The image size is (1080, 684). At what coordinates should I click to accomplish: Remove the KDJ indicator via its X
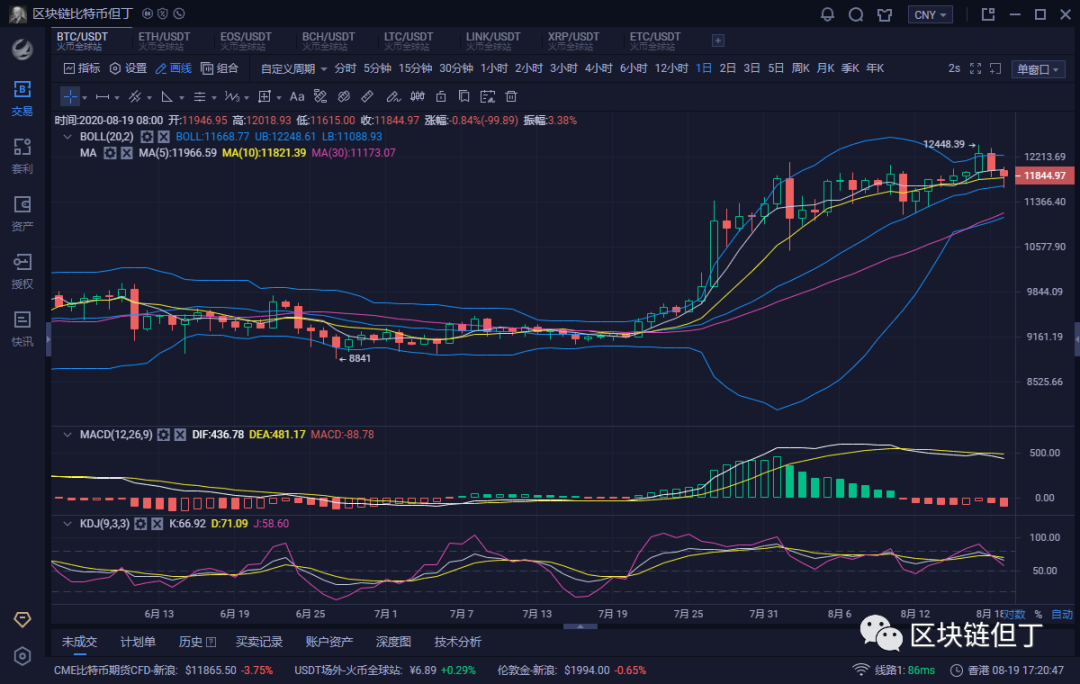[157, 523]
